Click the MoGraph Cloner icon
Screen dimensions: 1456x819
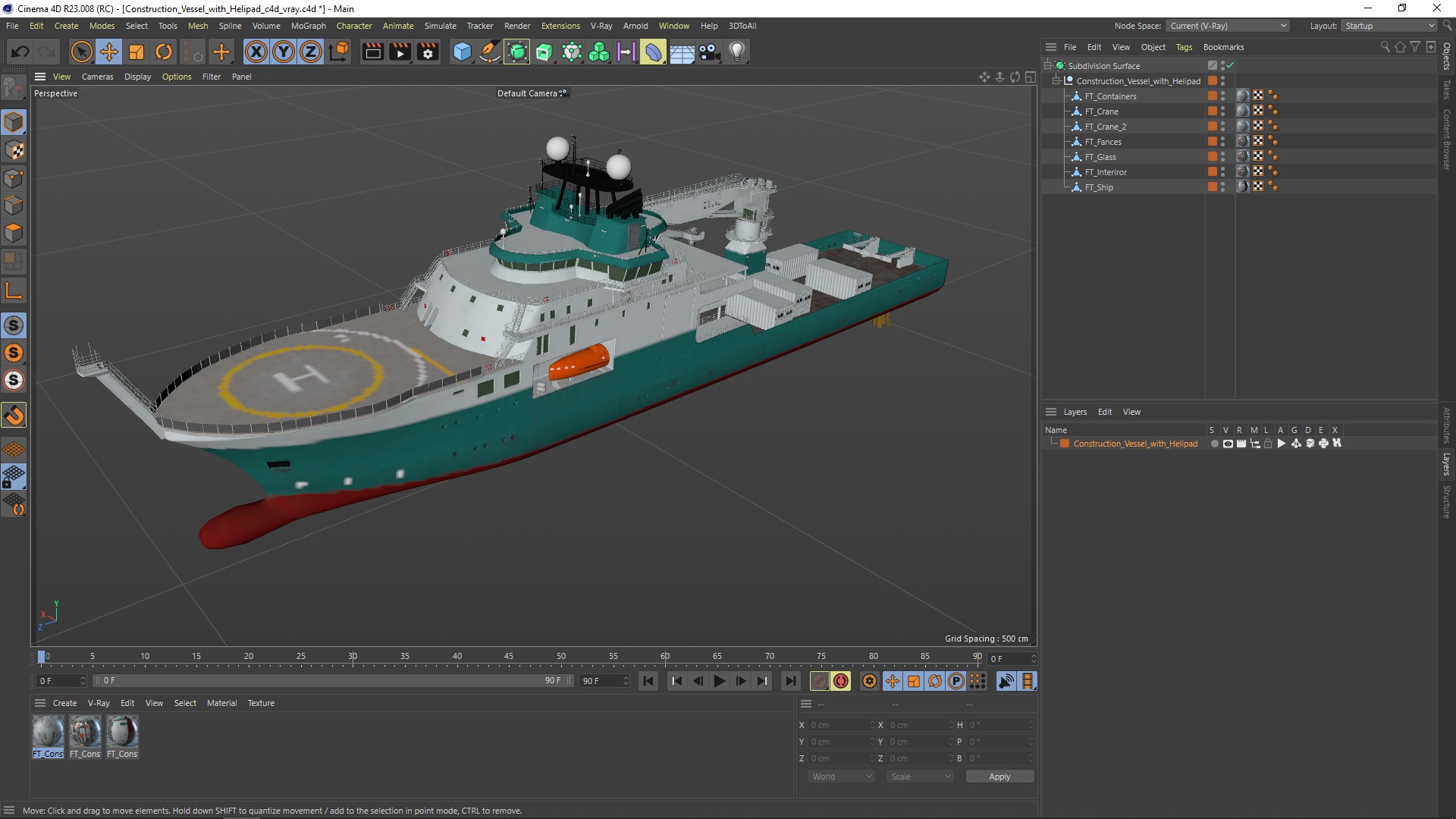599,52
